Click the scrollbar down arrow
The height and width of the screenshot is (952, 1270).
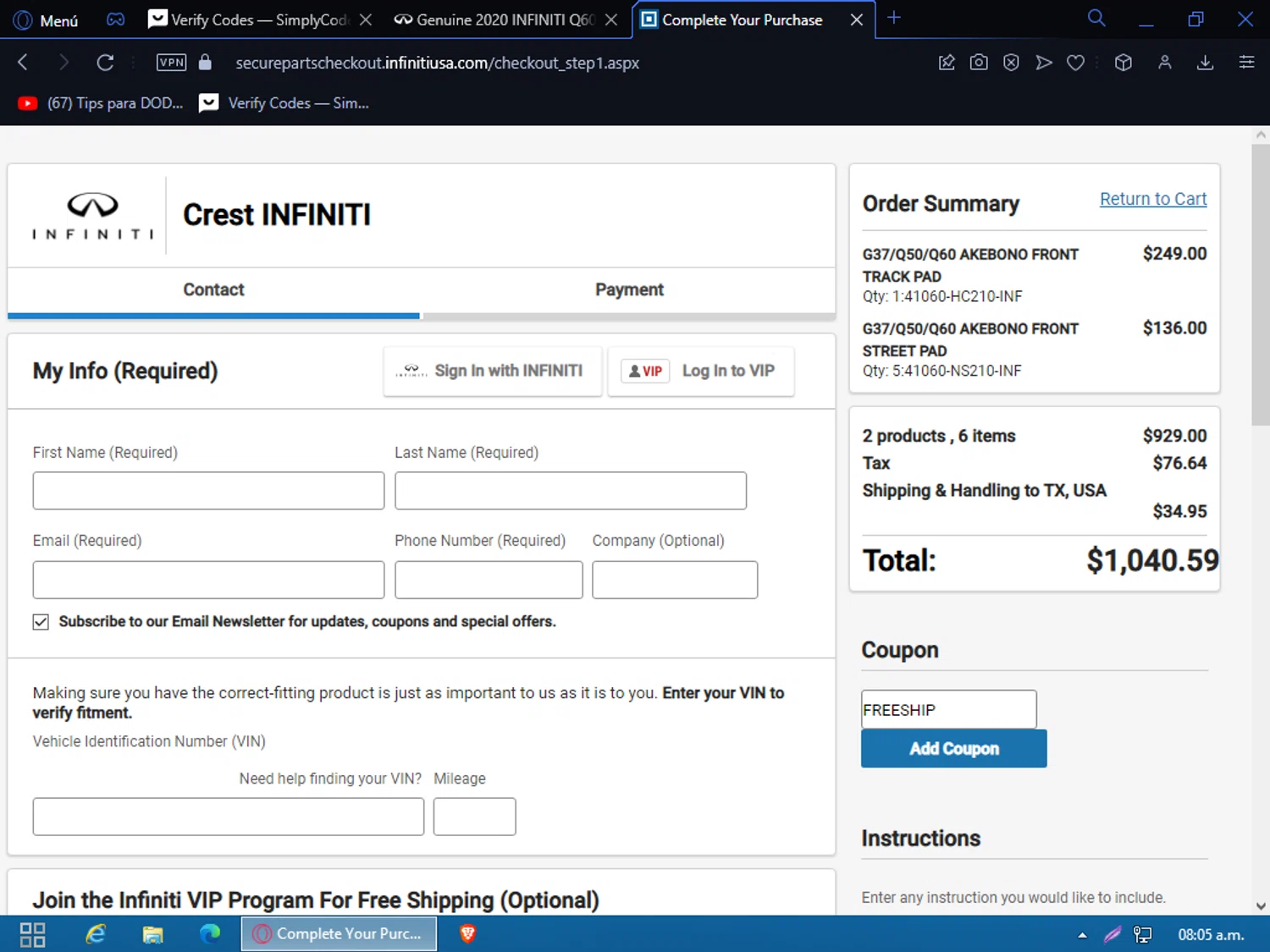[1260, 905]
